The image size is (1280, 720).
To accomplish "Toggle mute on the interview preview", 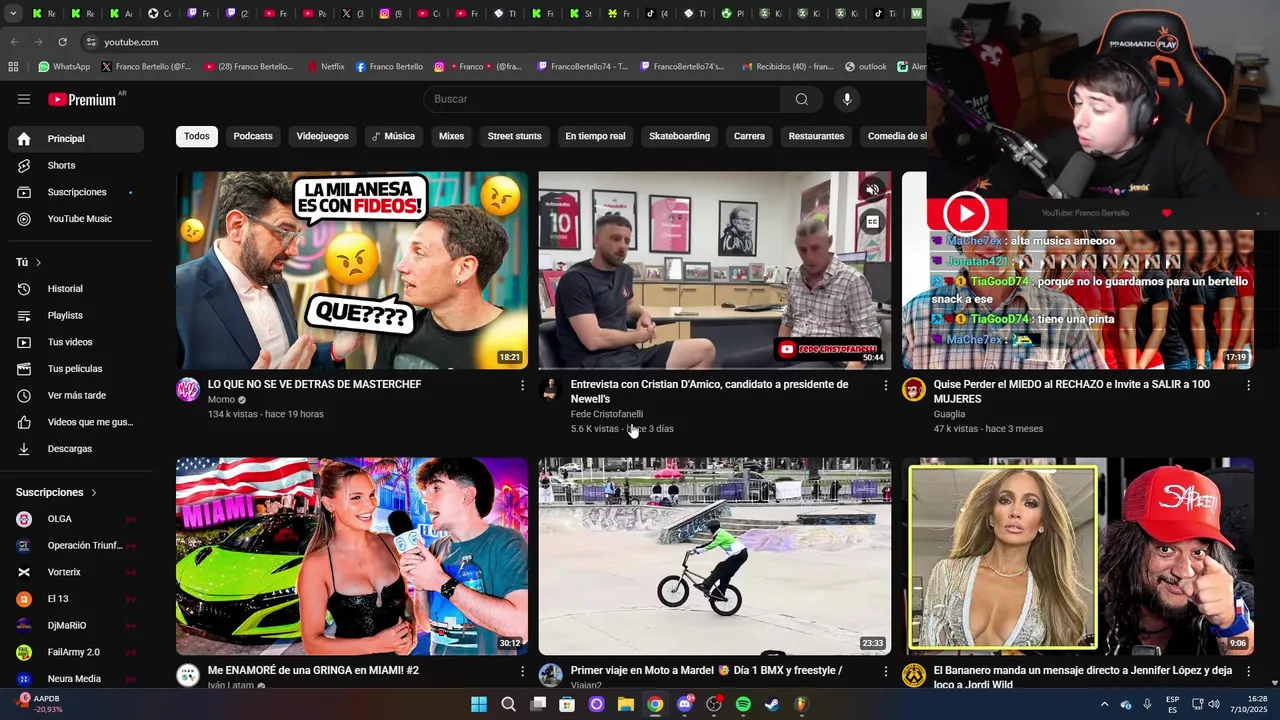I will click(x=872, y=190).
